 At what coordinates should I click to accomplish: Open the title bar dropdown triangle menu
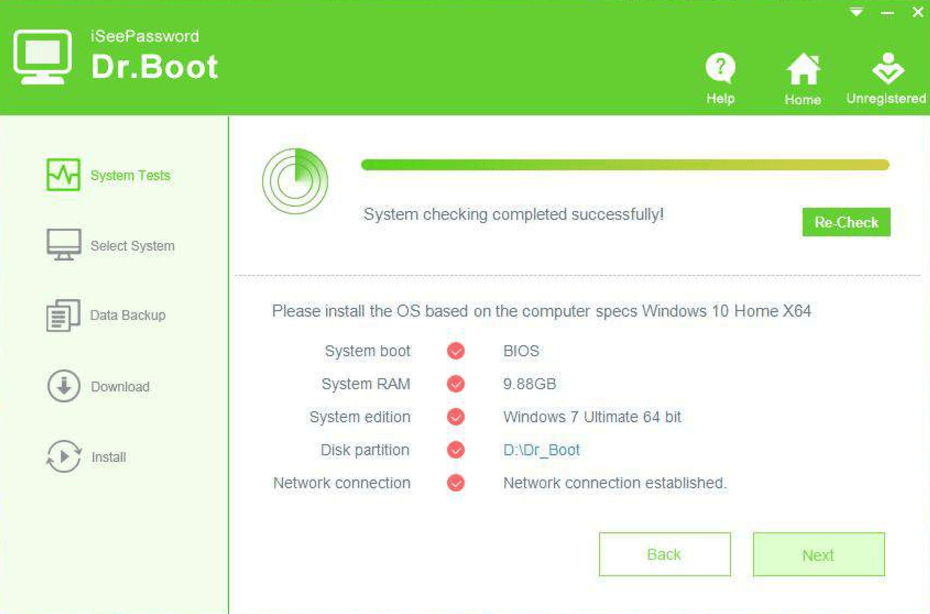(x=856, y=12)
